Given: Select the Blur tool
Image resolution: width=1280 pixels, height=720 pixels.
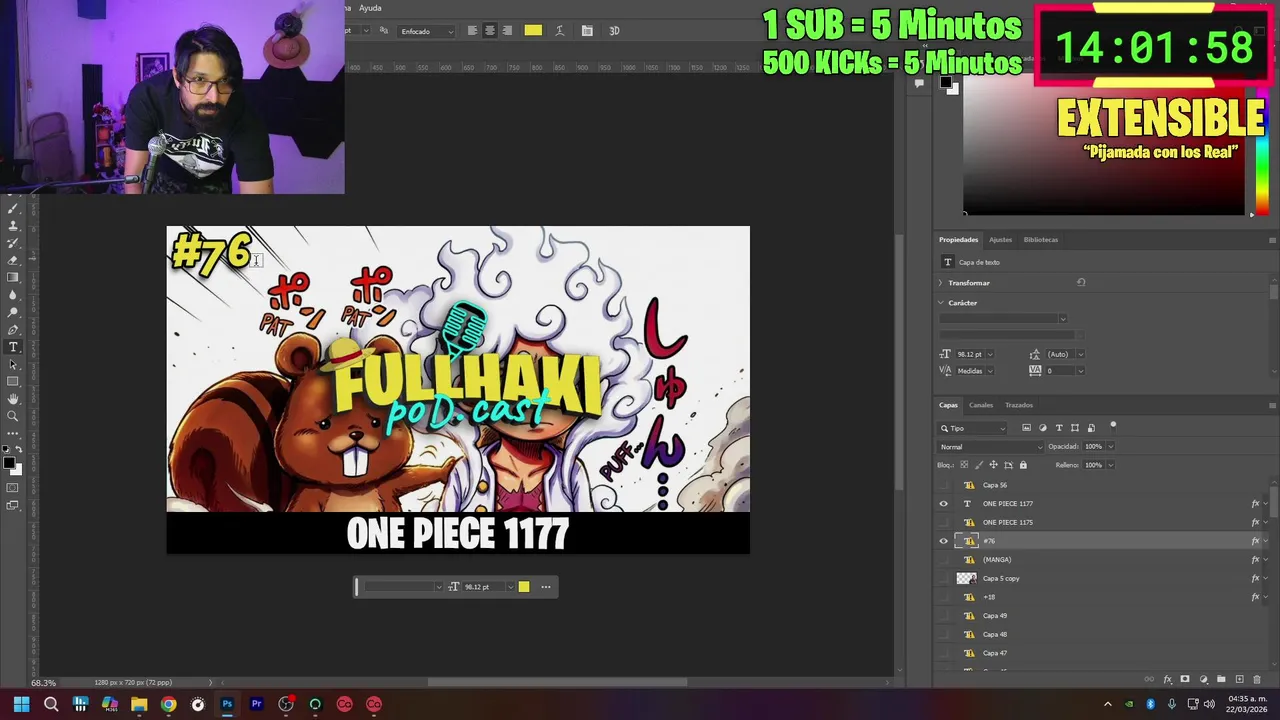Looking at the screenshot, I should (13, 295).
